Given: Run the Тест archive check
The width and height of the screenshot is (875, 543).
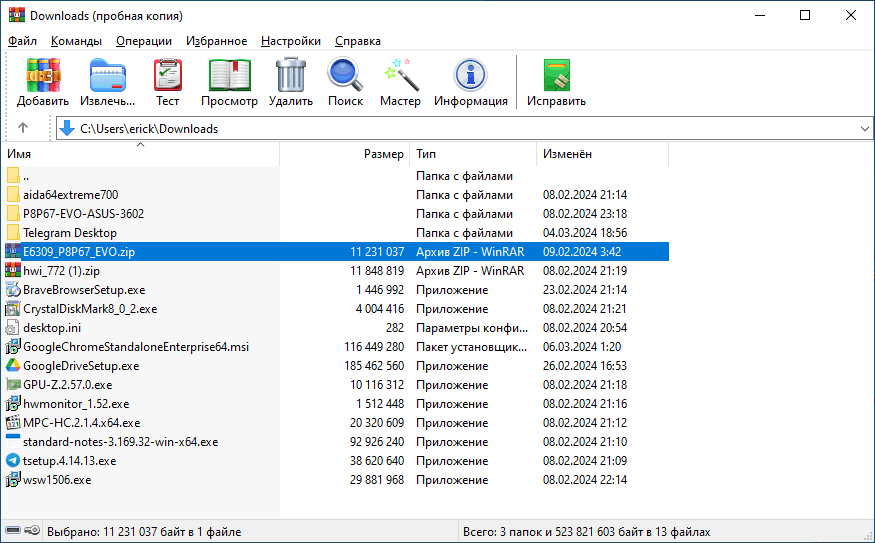Looking at the screenshot, I should [x=167, y=75].
